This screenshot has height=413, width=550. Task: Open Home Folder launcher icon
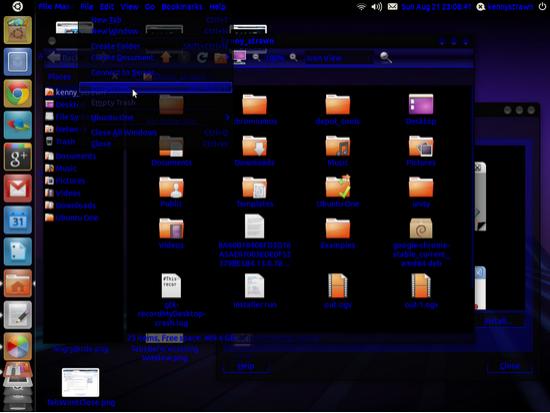tap(18, 283)
